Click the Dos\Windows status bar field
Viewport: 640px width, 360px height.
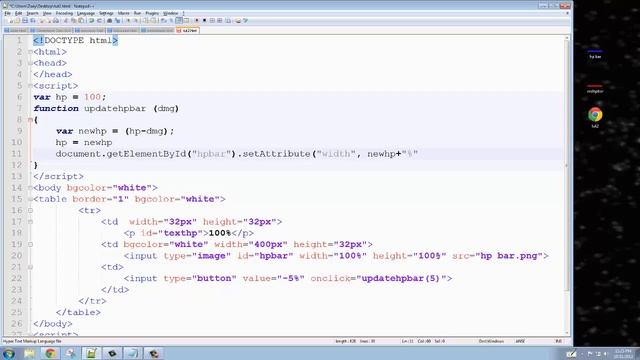click(x=491, y=341)
